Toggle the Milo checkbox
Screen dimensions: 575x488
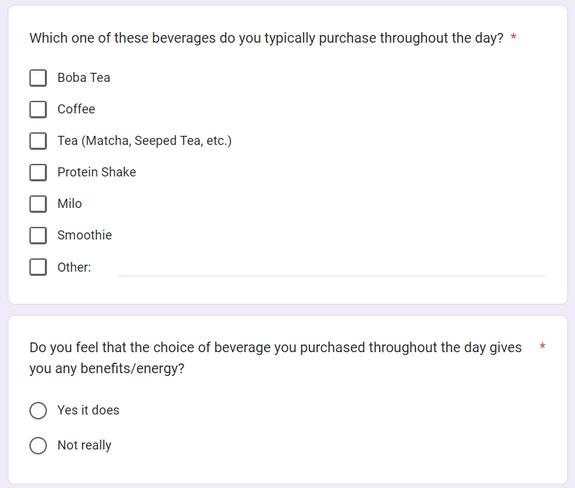38,204
